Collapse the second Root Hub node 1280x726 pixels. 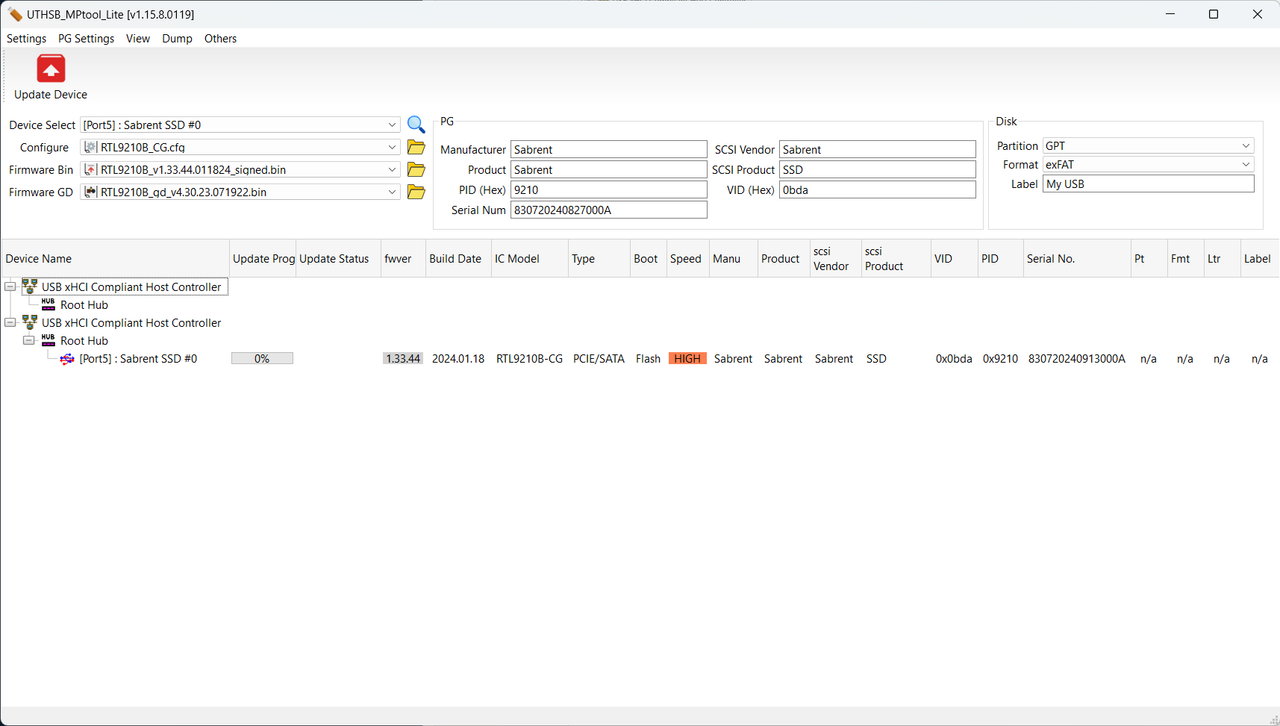pyautogui.click(x=29, y=341)
